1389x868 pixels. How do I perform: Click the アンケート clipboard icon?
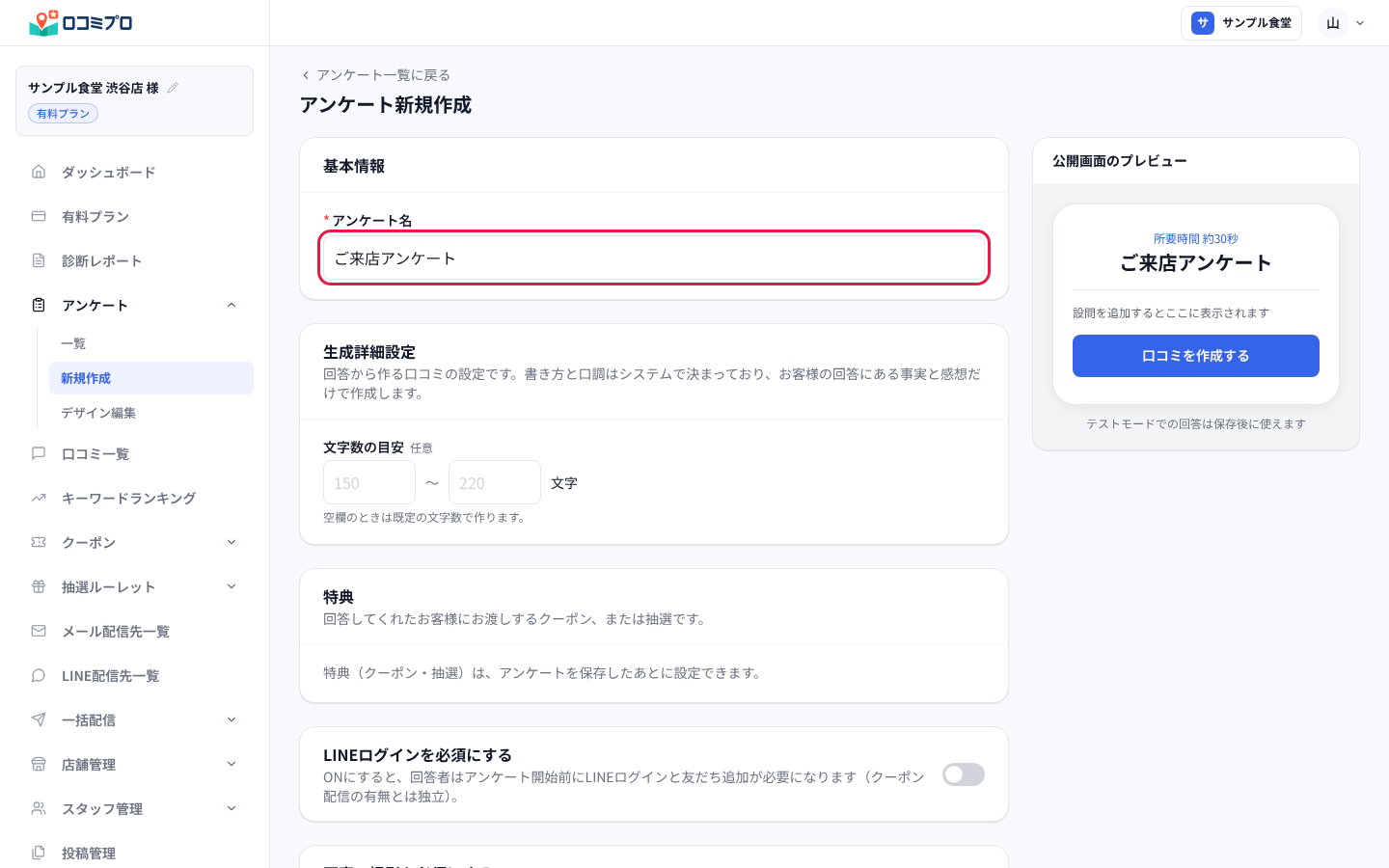tap(39, 305)
